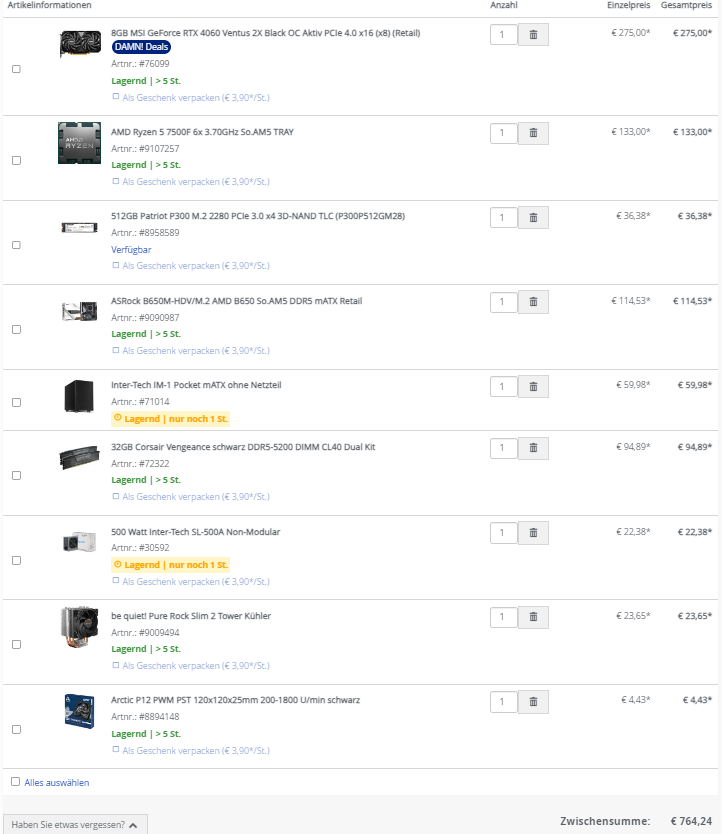722x834 pixels.
Task: Enable gift wrap for the Ryzen 5 7500F
Action: [115, 181]
